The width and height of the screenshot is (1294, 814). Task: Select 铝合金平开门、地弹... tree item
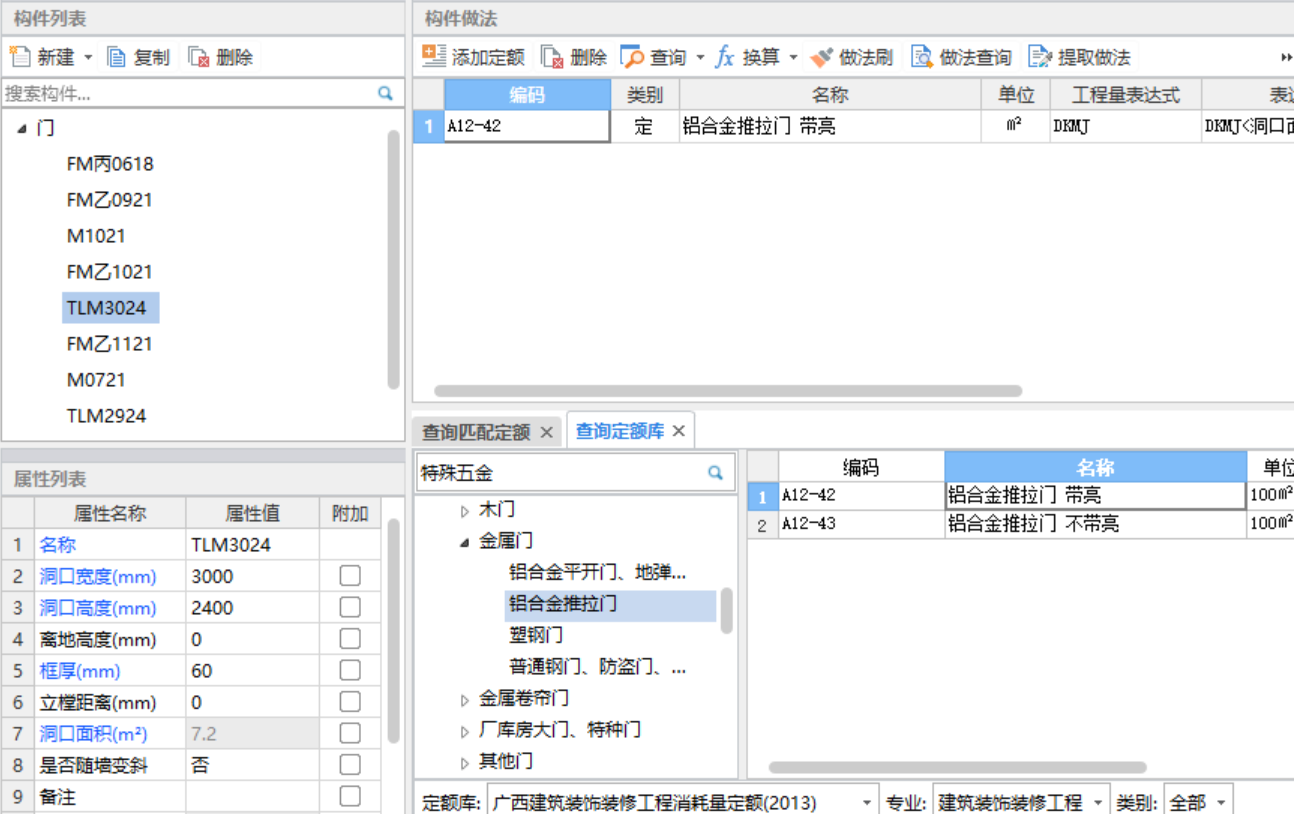[597, 573]
